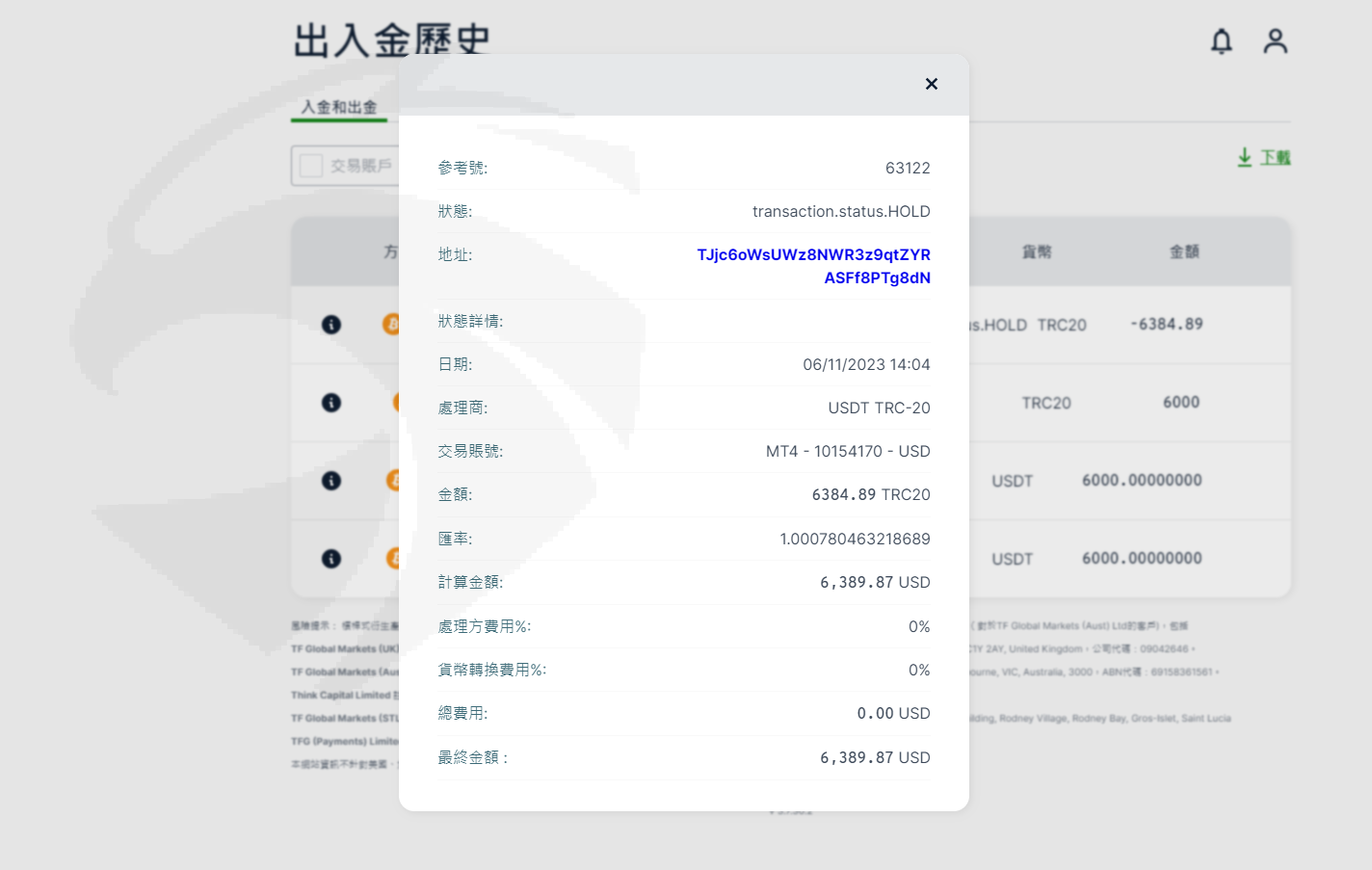Open info icon on the third table row

[x=331, y=481]
